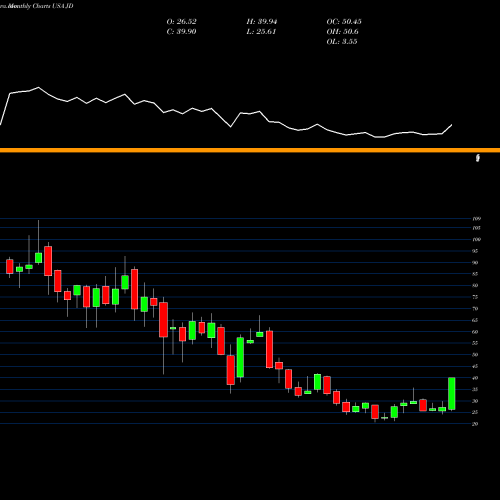
Task: Select the candle with wick reaching 109
Action: (x=38, y=258)
